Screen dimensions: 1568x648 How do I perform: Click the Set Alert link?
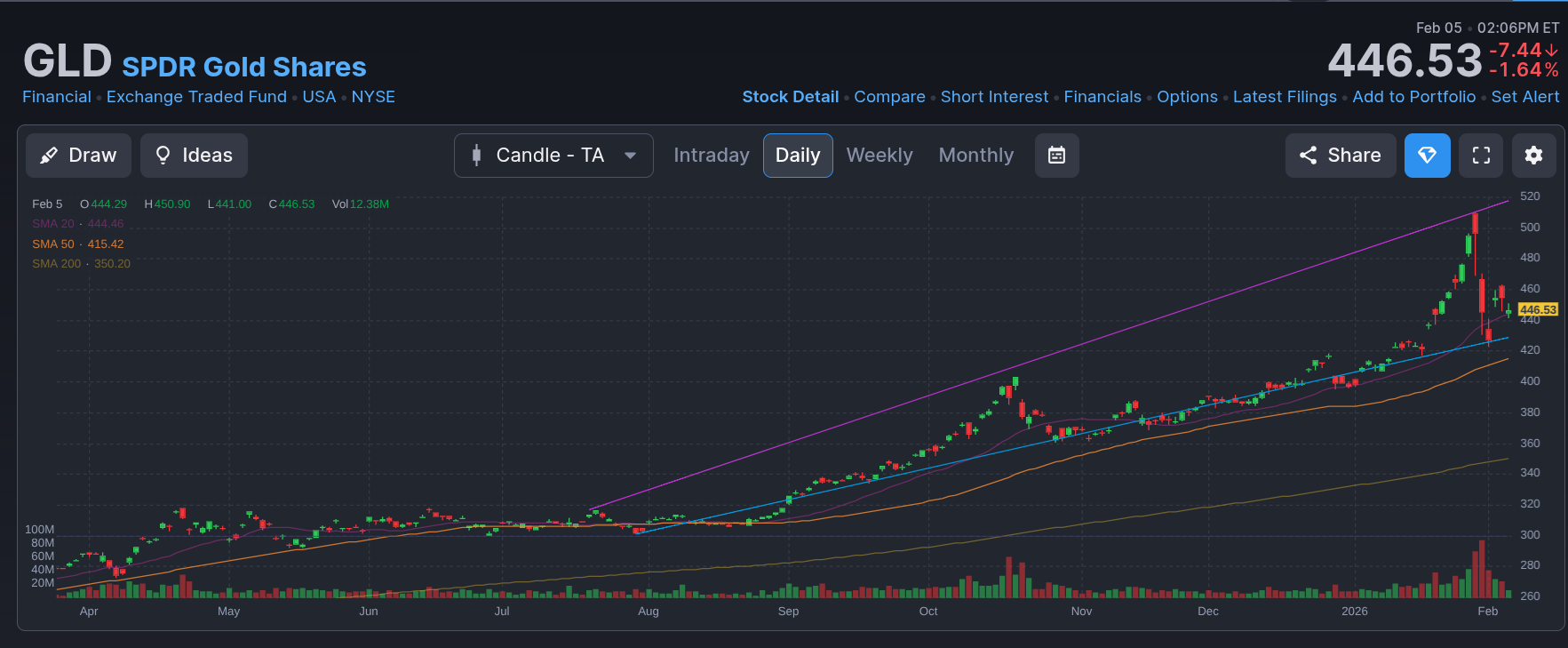[x=1524, y=97]
